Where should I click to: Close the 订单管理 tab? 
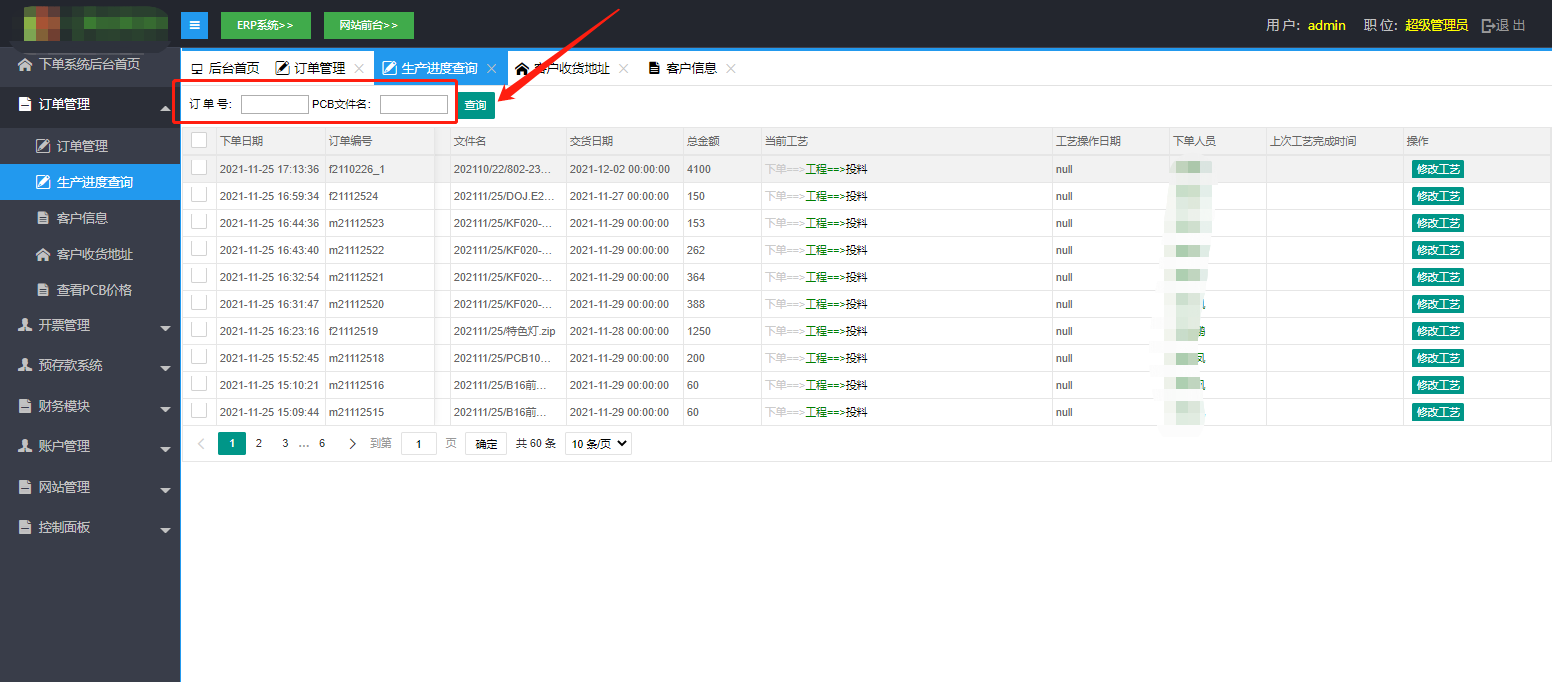pos(359,69)
